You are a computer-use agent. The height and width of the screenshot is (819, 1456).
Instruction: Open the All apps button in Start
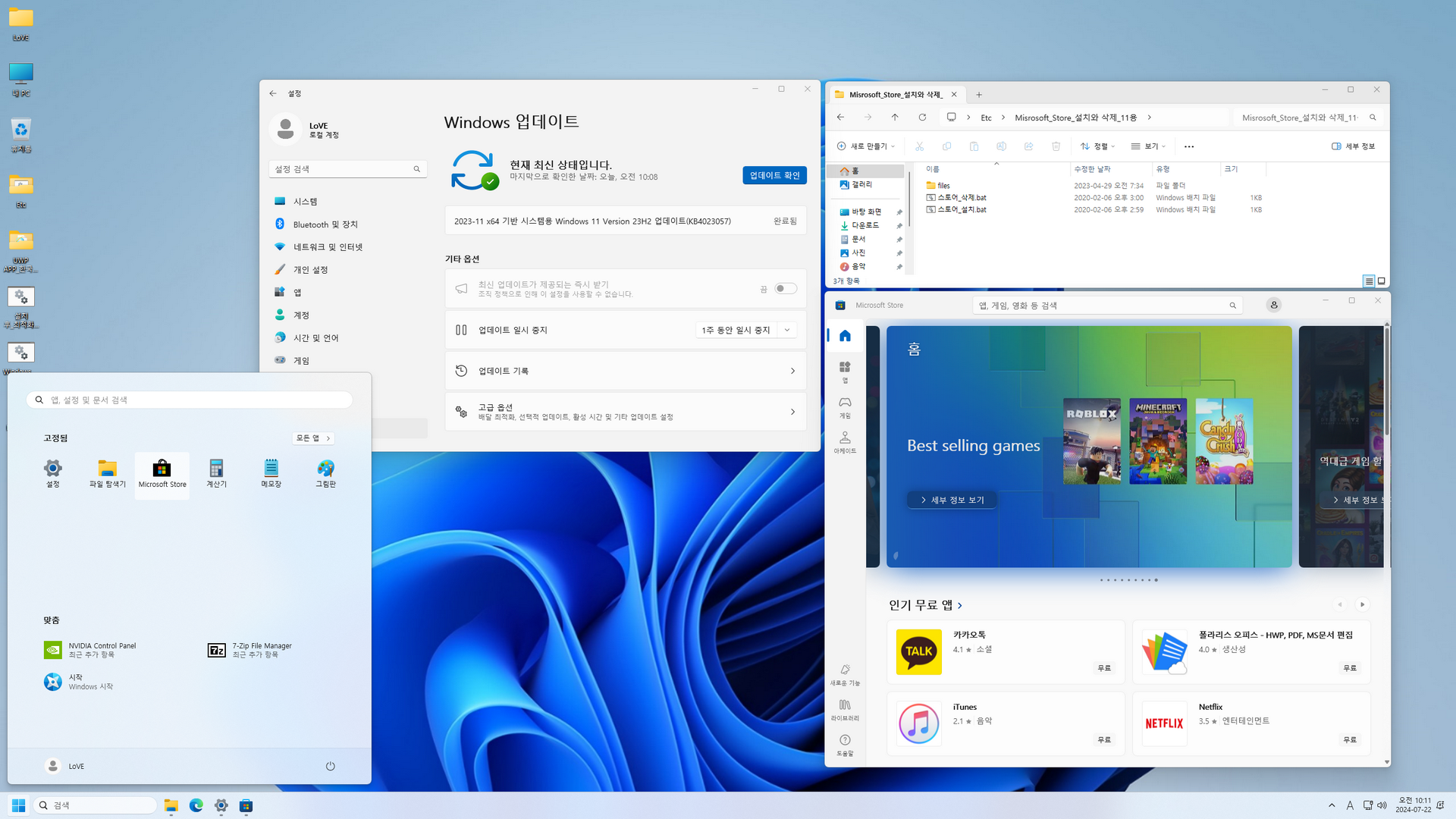[x=312, y=438]
